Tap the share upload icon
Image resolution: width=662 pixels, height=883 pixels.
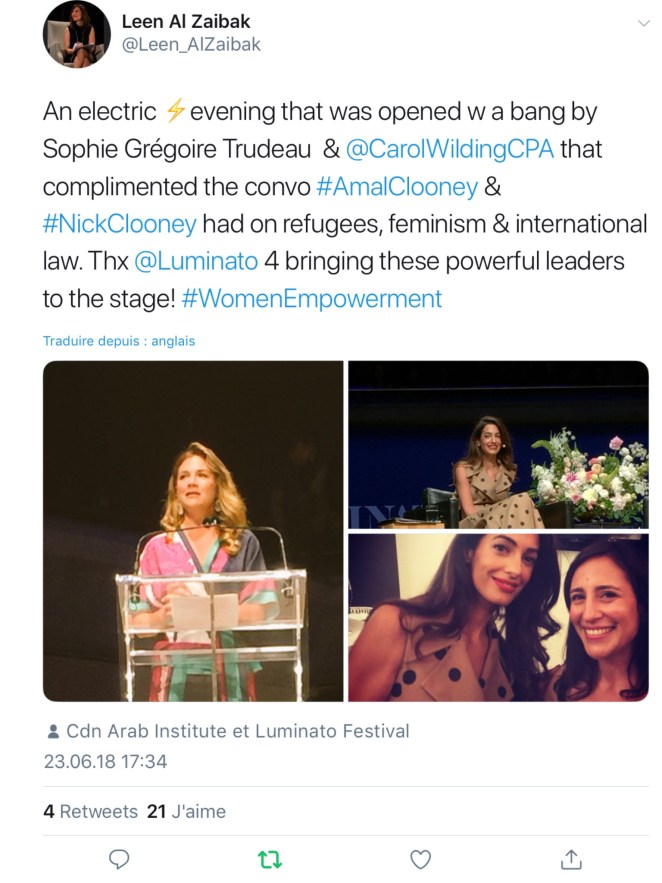tap(571, 859)
